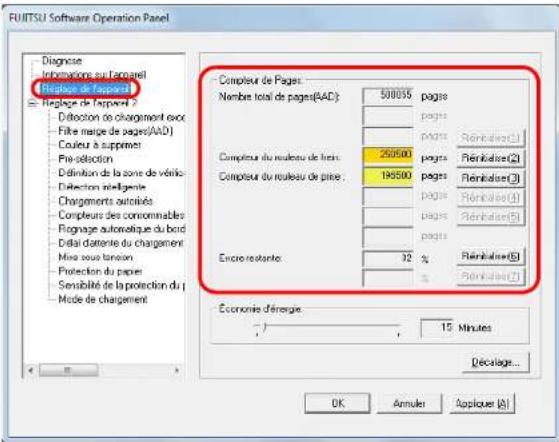Click Réinitialiser(6) for remaining ink
559x442 pixels.
(x=491, y=256)
